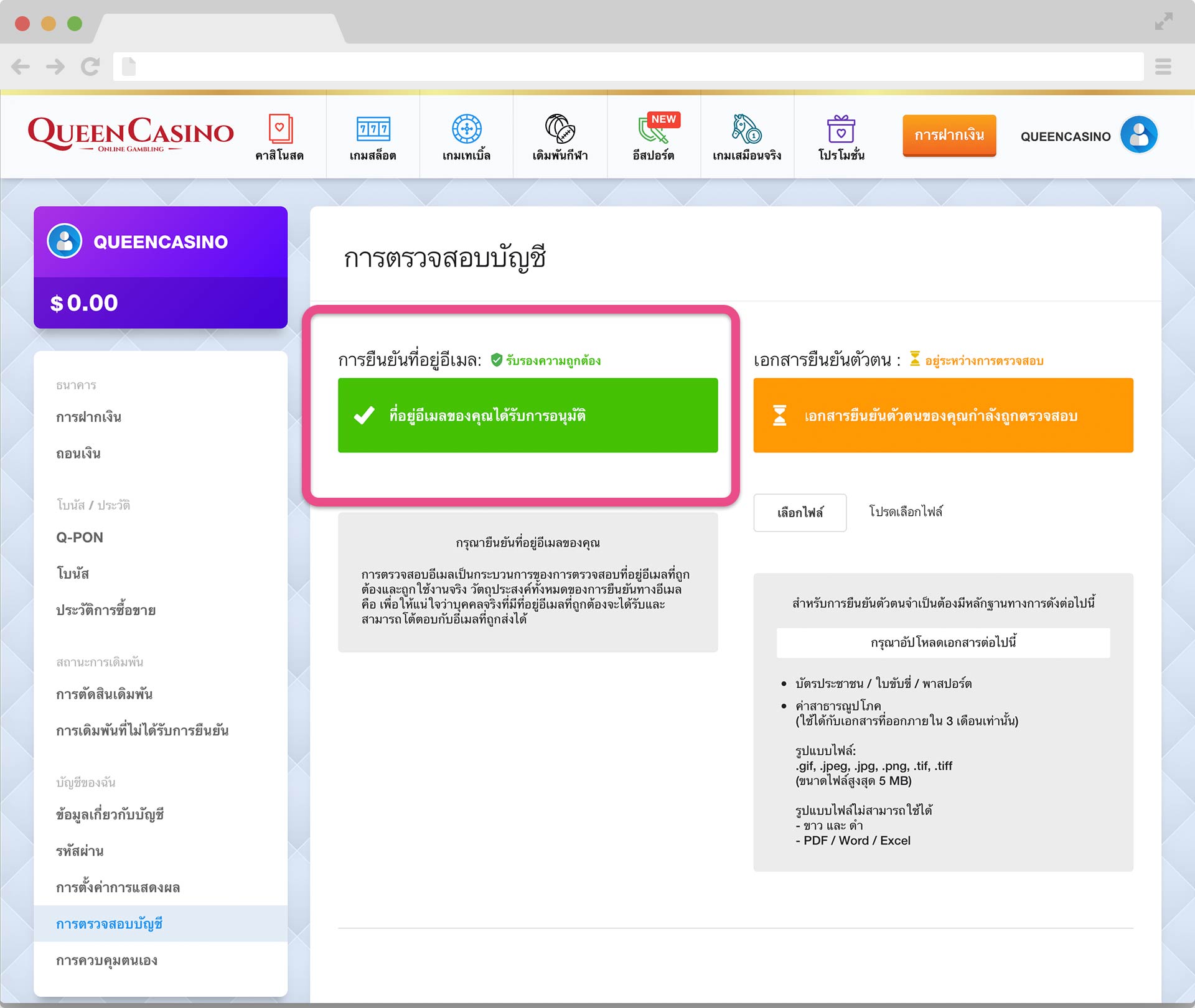The image size is (1195, 1008).
Task: Open โบนัส in sidebar
Action: coord(73,573)
